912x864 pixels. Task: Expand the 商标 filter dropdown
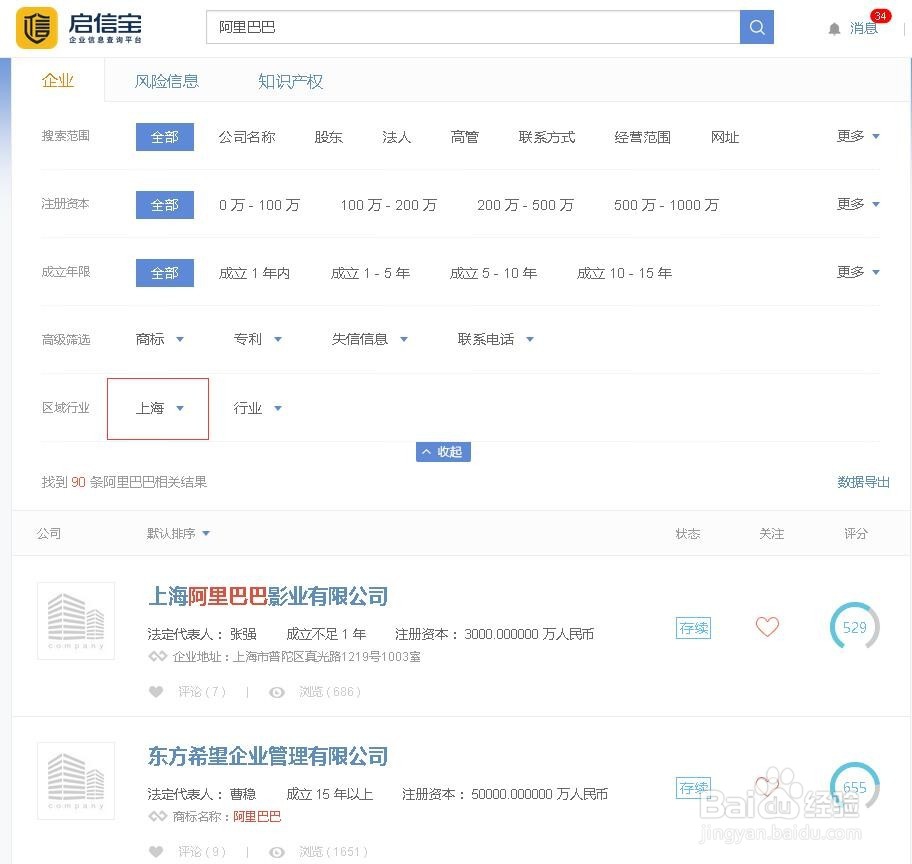tap(159, 339)
